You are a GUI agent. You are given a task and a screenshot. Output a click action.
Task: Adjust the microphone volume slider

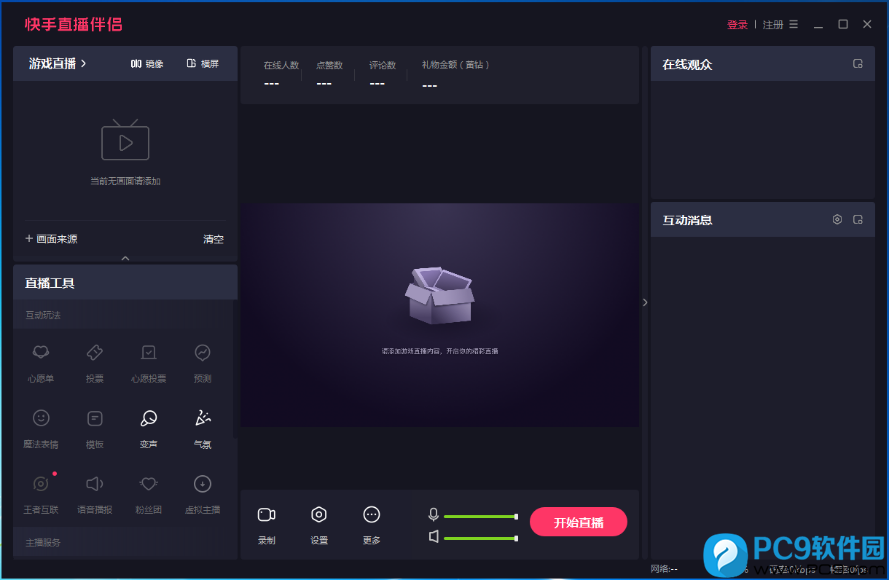[x=481, y=517]
